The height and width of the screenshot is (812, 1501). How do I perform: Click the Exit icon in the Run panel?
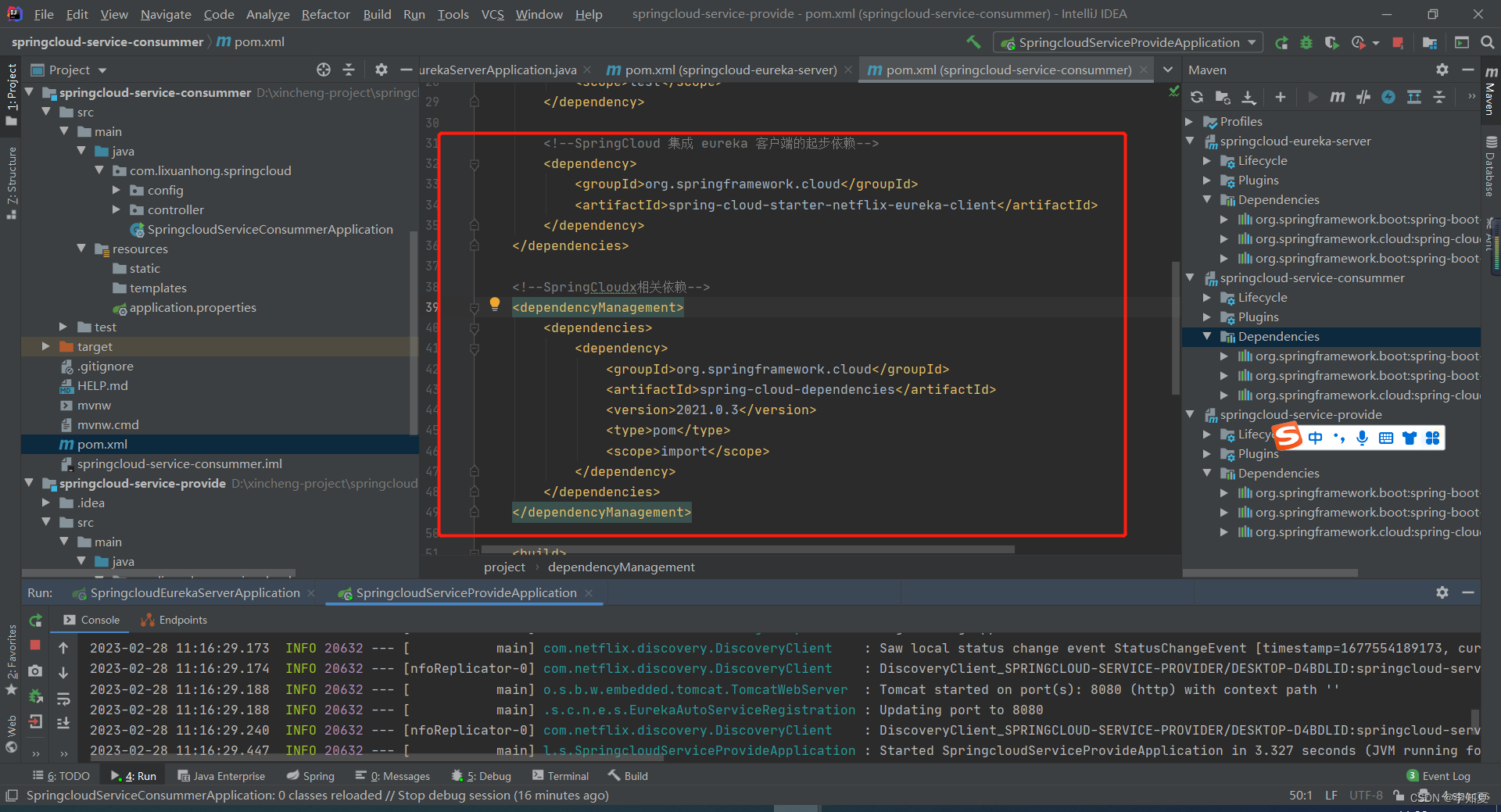[35, 721]
